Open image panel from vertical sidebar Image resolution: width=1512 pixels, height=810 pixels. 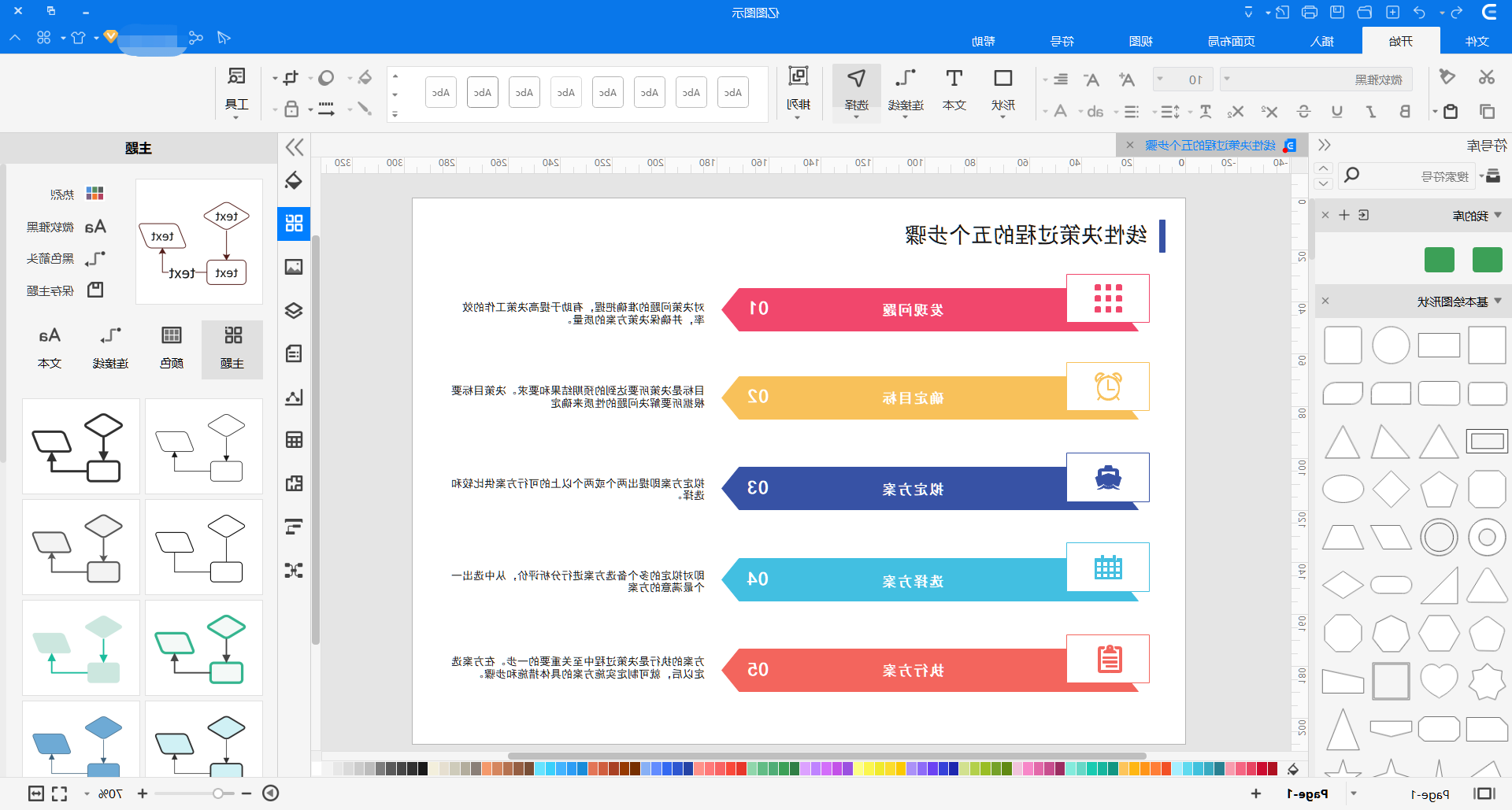tap(294, 267)
